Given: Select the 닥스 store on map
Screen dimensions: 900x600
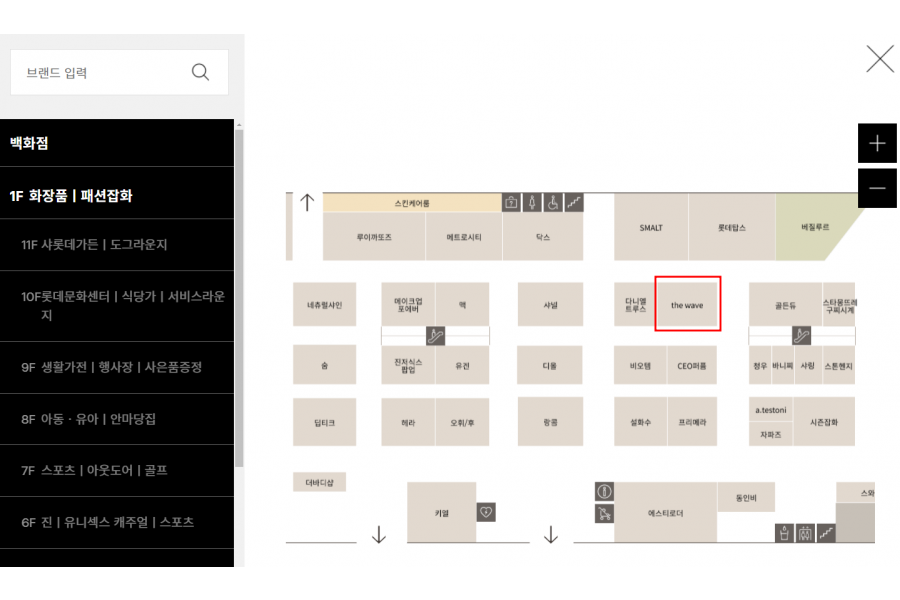Looking at the screenshot, I should tap(543, 237).
